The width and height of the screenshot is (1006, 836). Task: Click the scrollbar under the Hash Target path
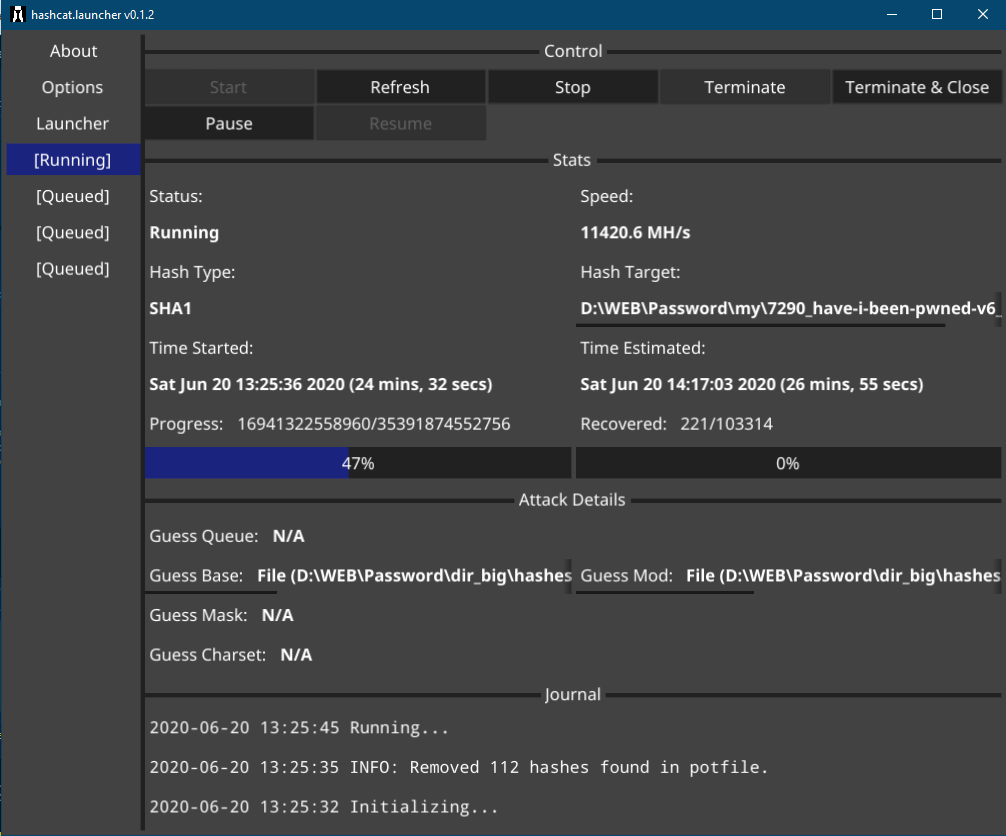pos(760,325)
